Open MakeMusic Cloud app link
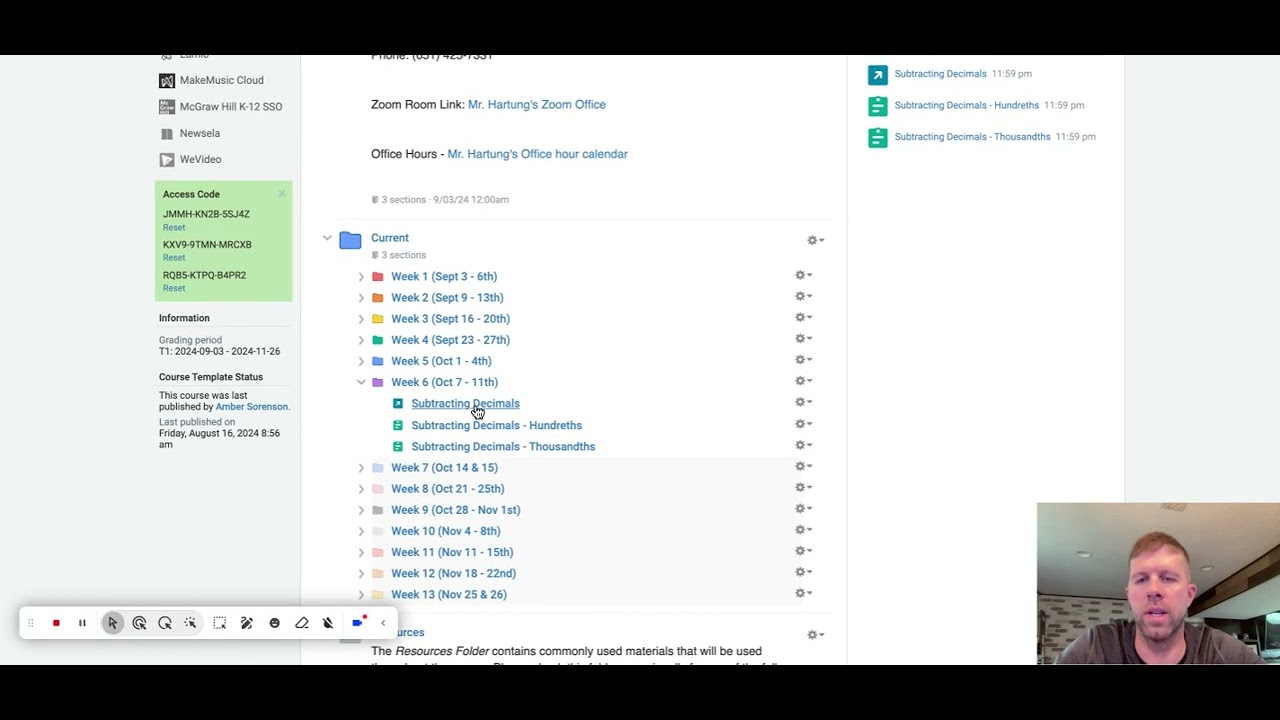 (221, 80)
